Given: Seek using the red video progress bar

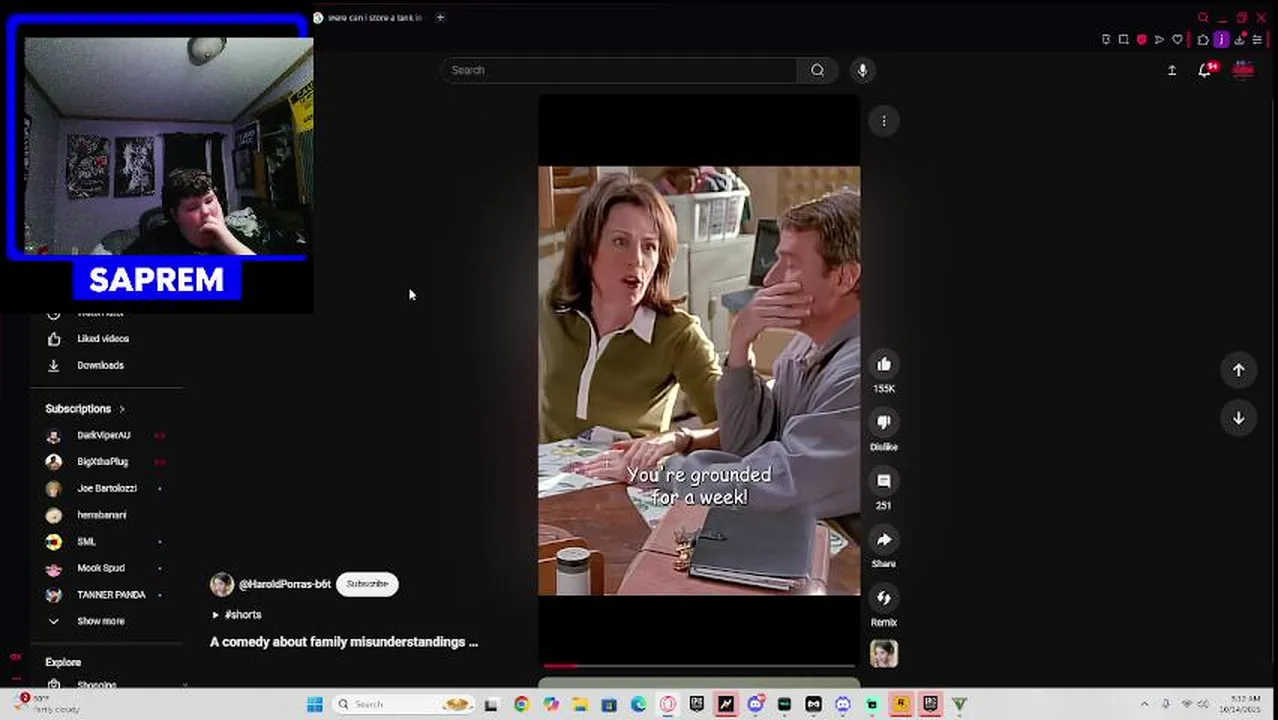Looking at the screenshot, I should pyautogui.click(x=699, y=665).
